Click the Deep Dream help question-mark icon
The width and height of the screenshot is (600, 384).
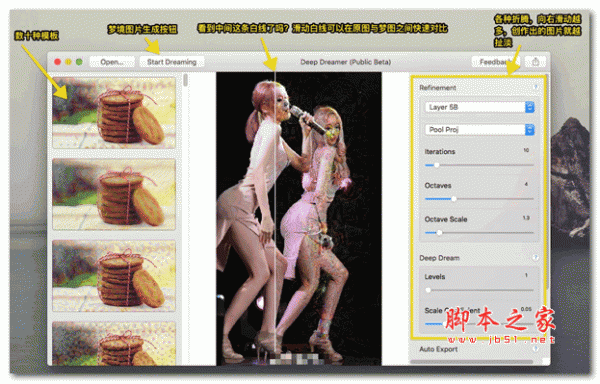point(536,258)
